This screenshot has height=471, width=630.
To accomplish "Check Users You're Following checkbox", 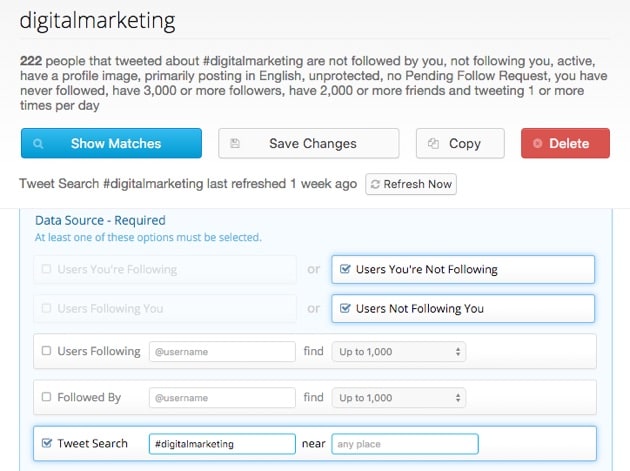I will tap(47, 268).
